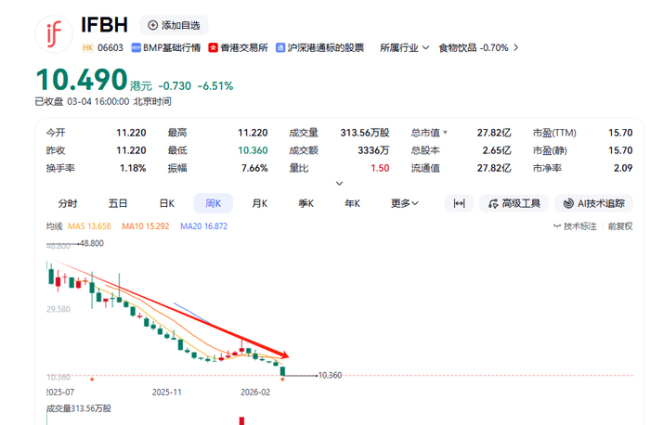Click the 10.360 low price marker
The height and width of the screenshot is (425, 650).
[330, 375]
